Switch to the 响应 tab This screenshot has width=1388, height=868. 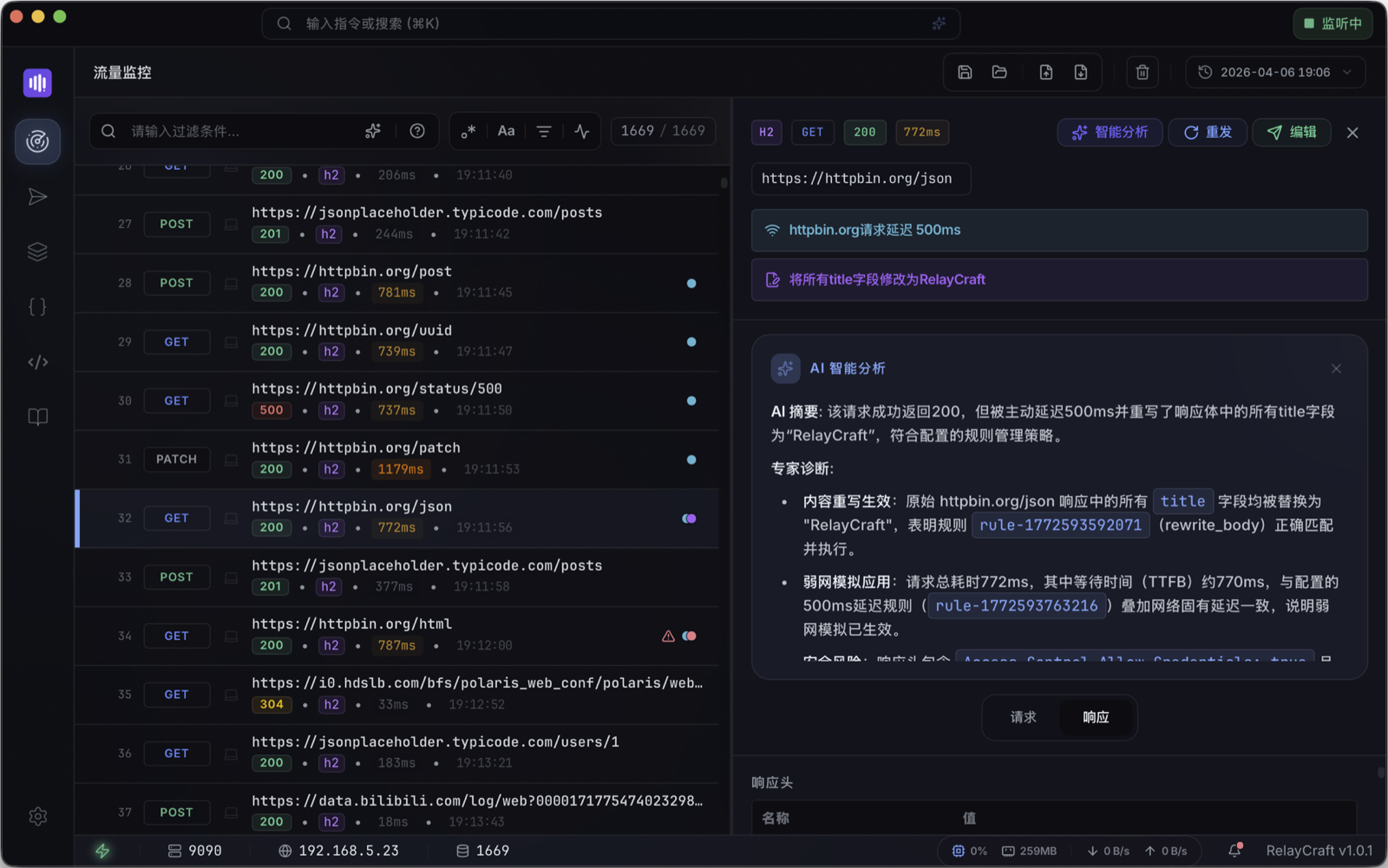tap(1096, 717)
